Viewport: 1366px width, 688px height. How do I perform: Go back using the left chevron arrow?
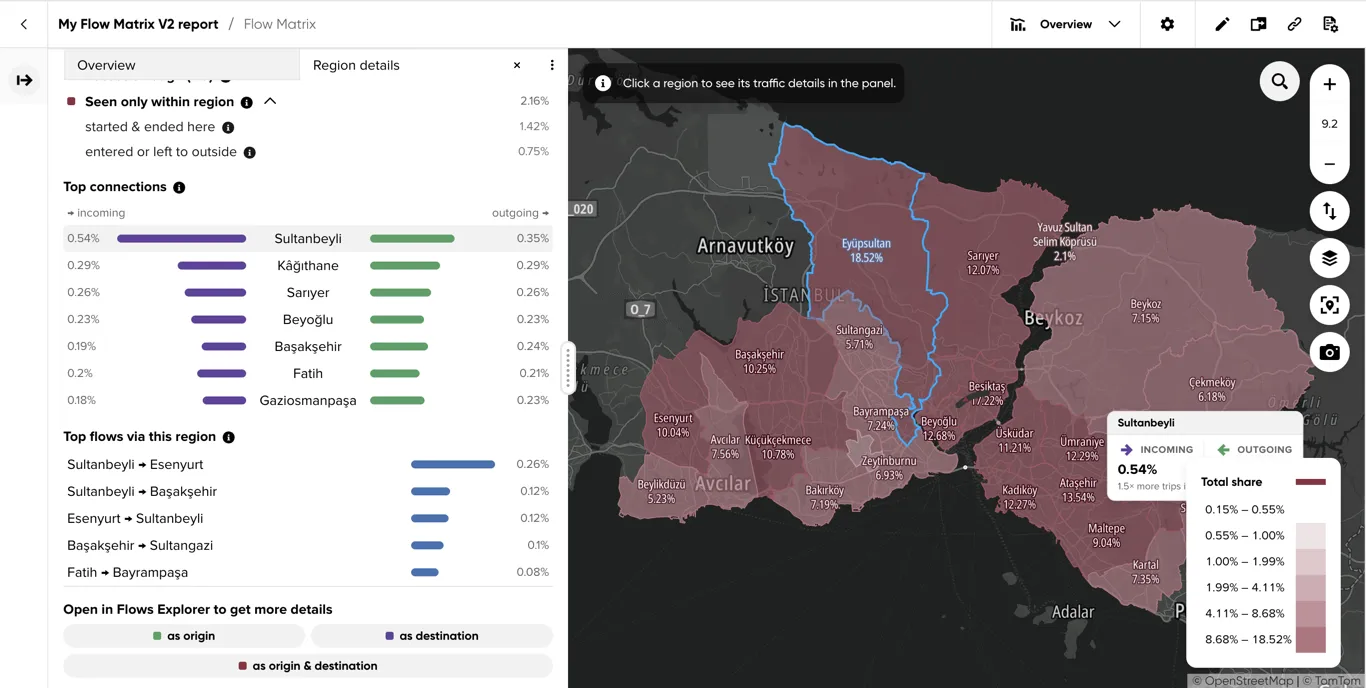[x=24, y=24]
